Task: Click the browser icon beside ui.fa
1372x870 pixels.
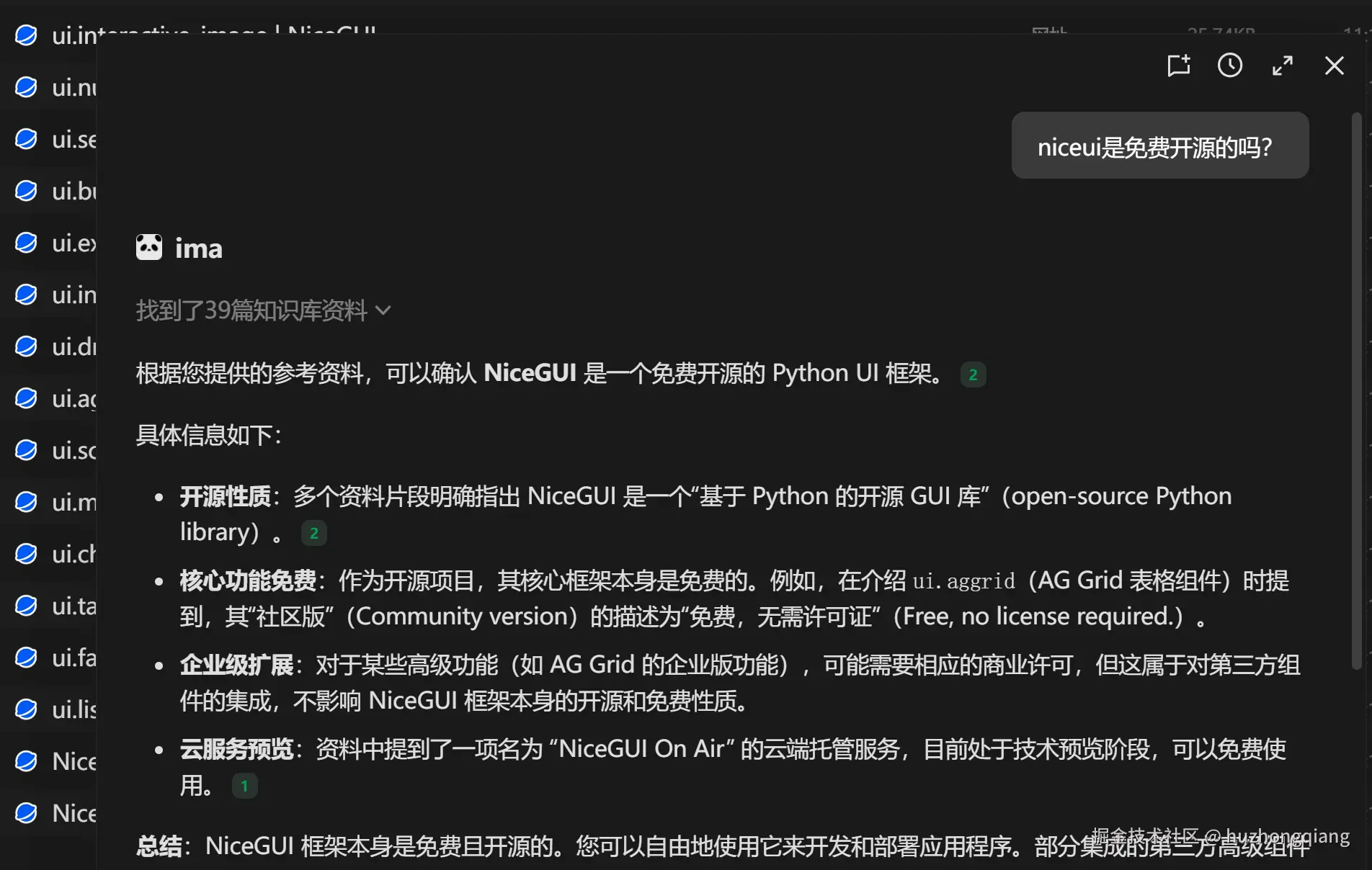Action: tap(26, 658)
